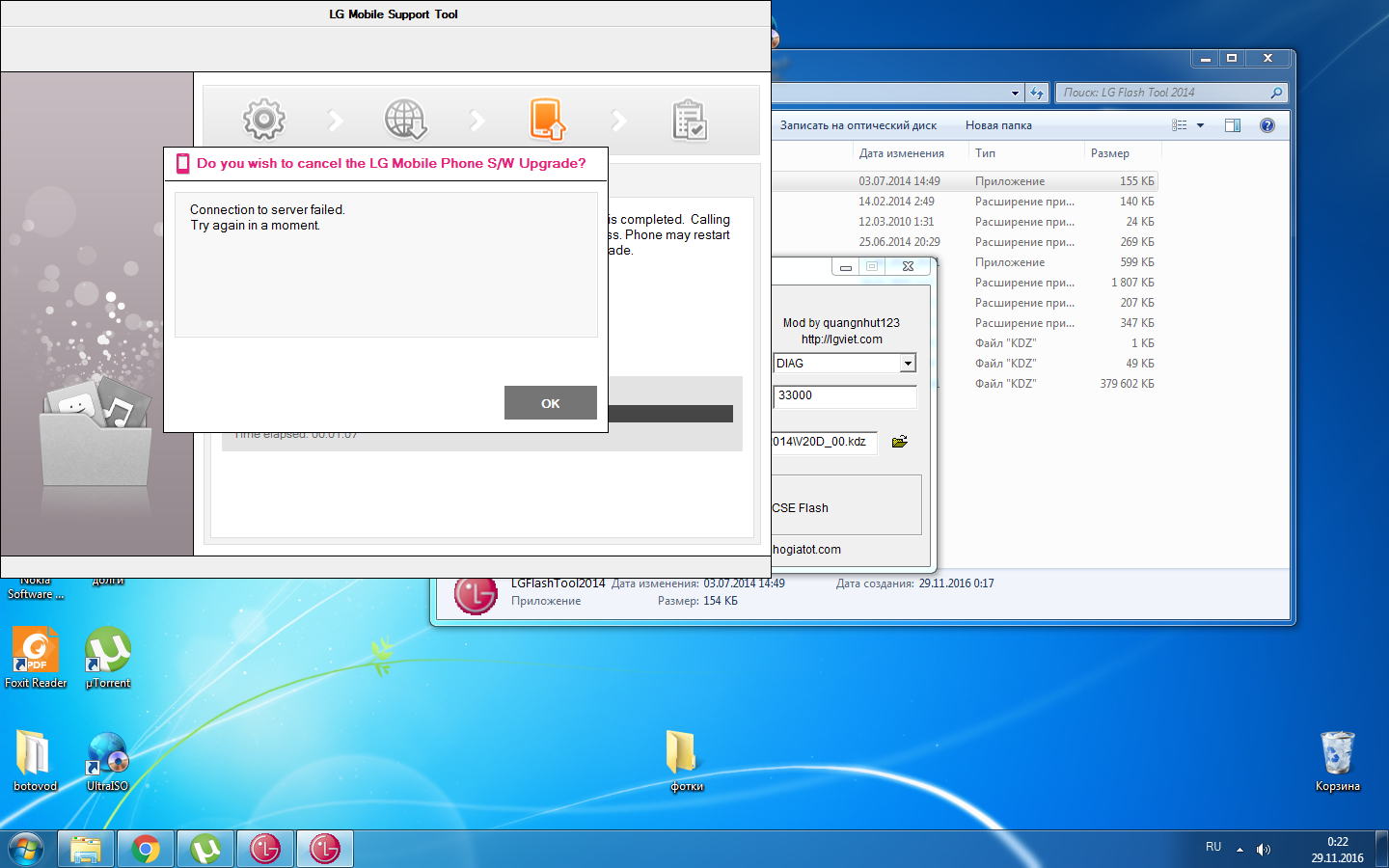Sort files by 'Размер' column header
The height and width of the screenshot is (868, 1389).
pos(1110,153)
